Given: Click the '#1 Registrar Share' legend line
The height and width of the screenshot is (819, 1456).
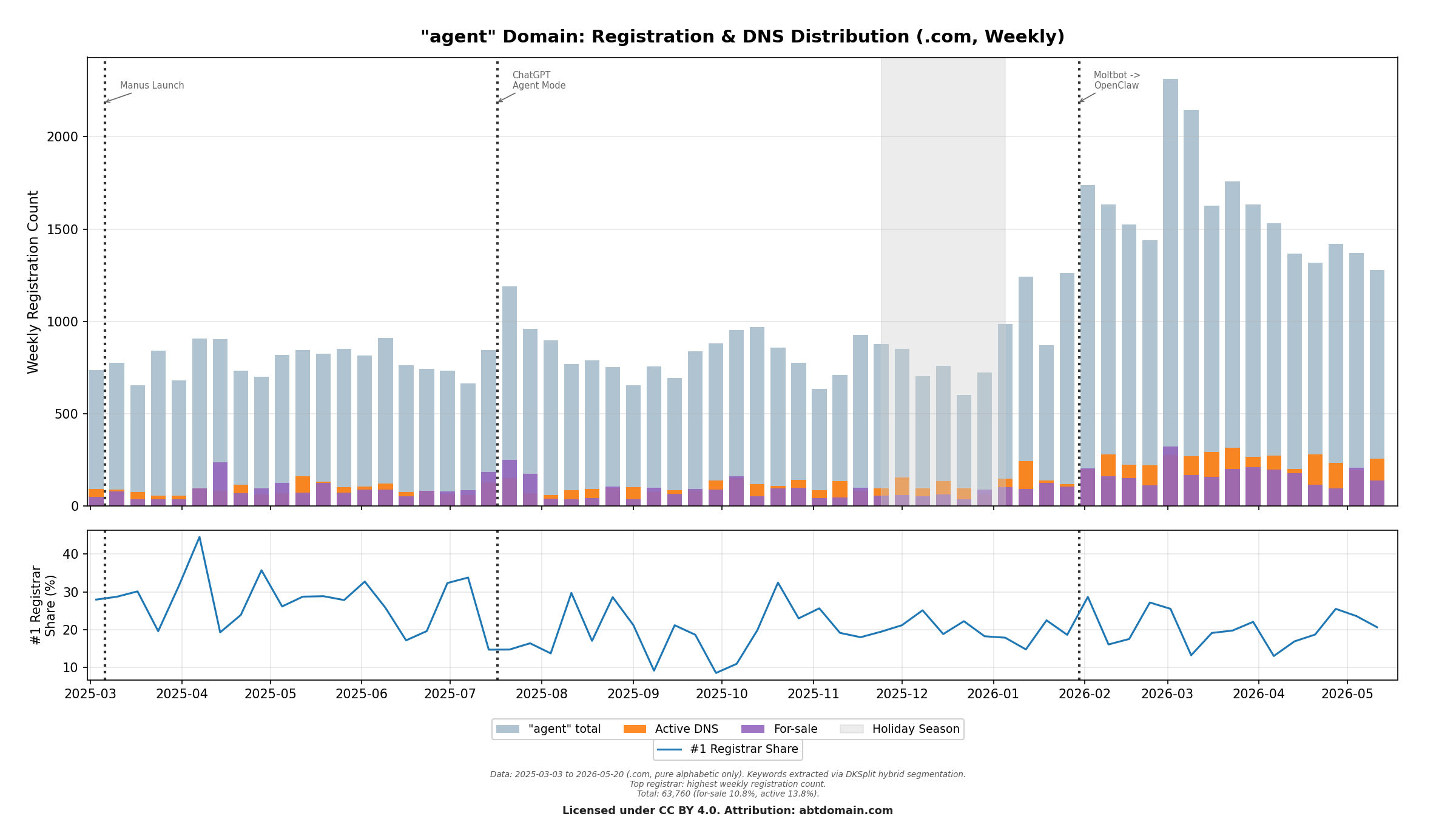Looking at the screenshot, I should [670, 750].
